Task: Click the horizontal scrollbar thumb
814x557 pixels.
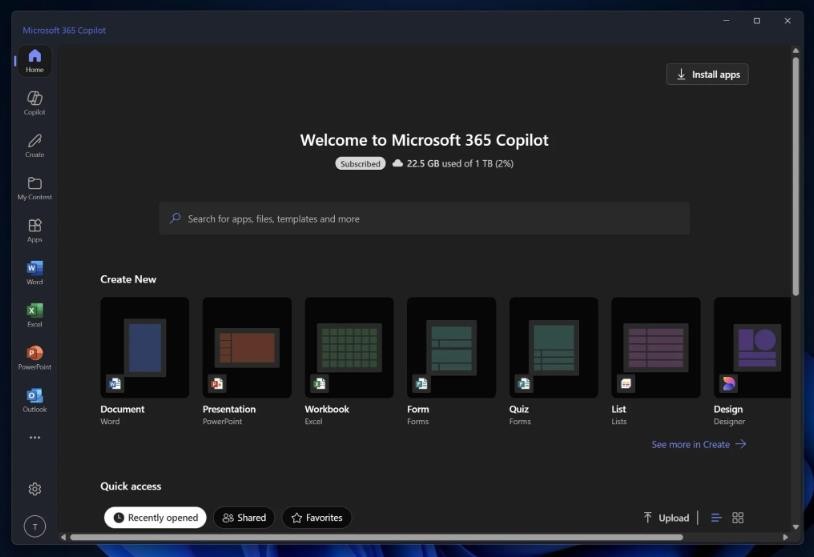Action: pos(376,537)
